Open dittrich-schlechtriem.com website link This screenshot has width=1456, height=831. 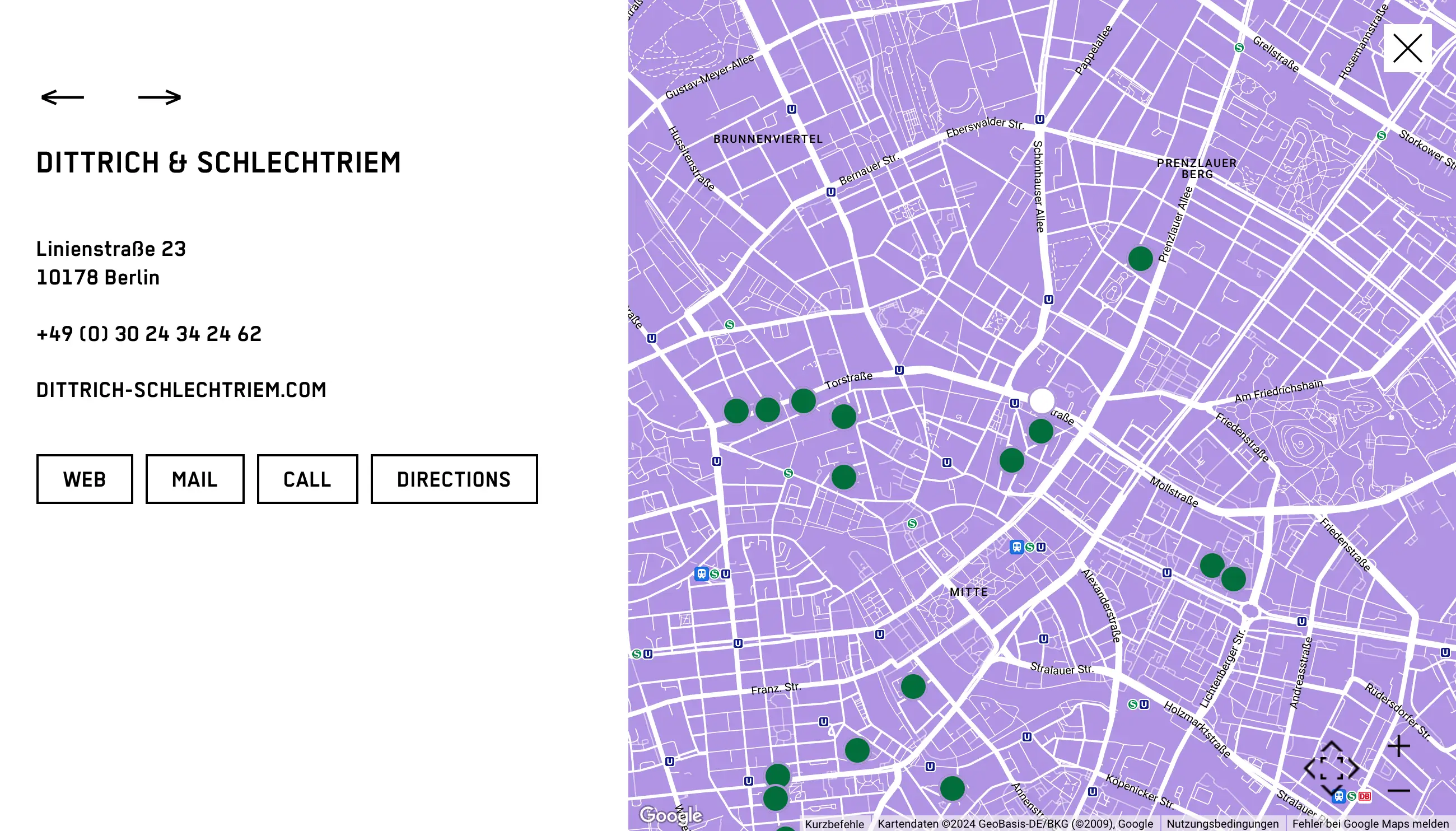(181, 390)
